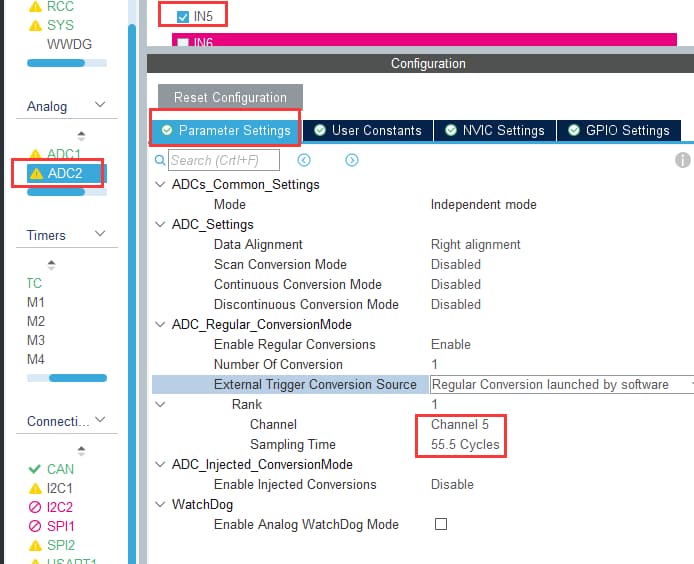Click the search magnifier icon

[x=161, y=160]
